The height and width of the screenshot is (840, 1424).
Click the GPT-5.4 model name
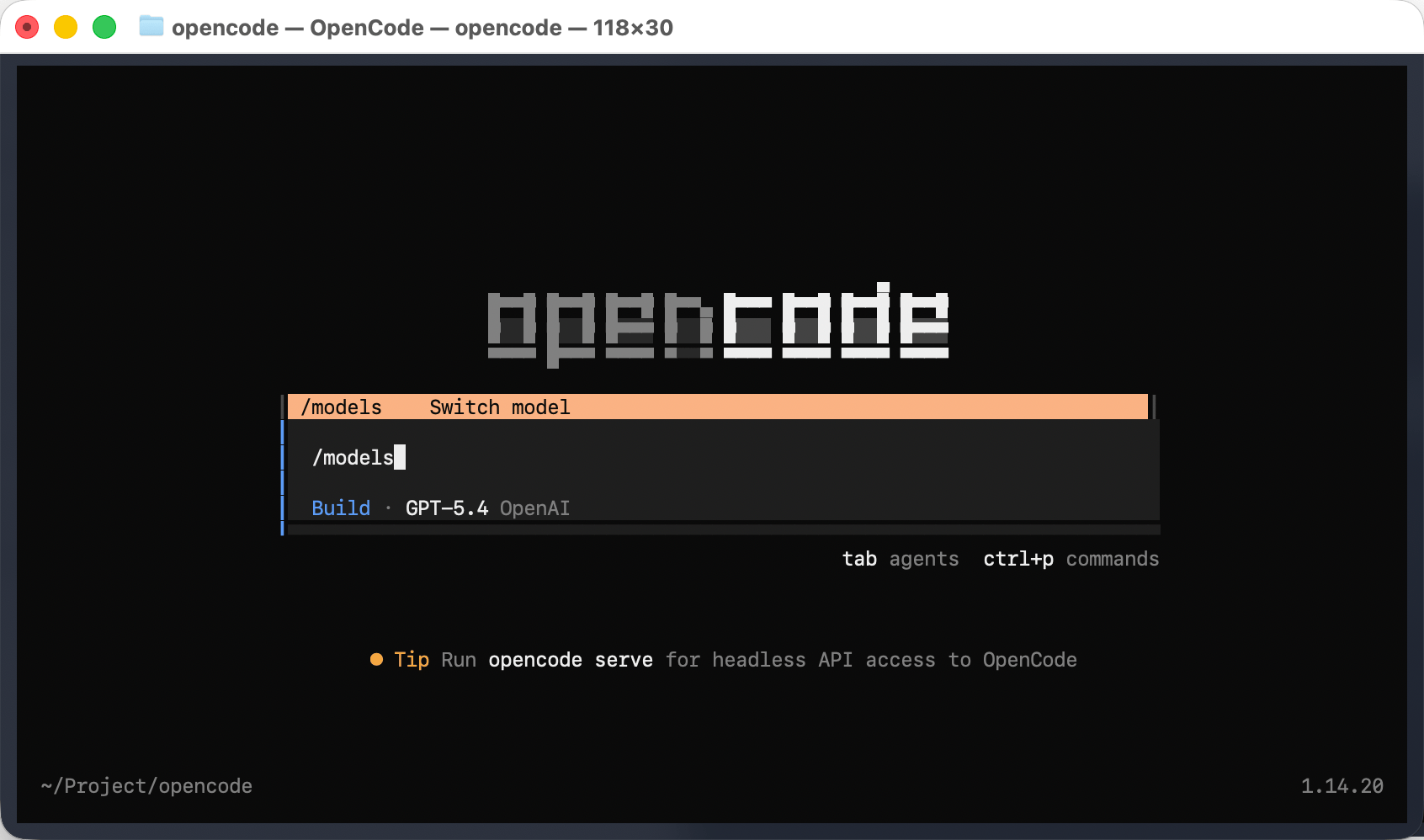pyautogui.click(x=447, y=508)
